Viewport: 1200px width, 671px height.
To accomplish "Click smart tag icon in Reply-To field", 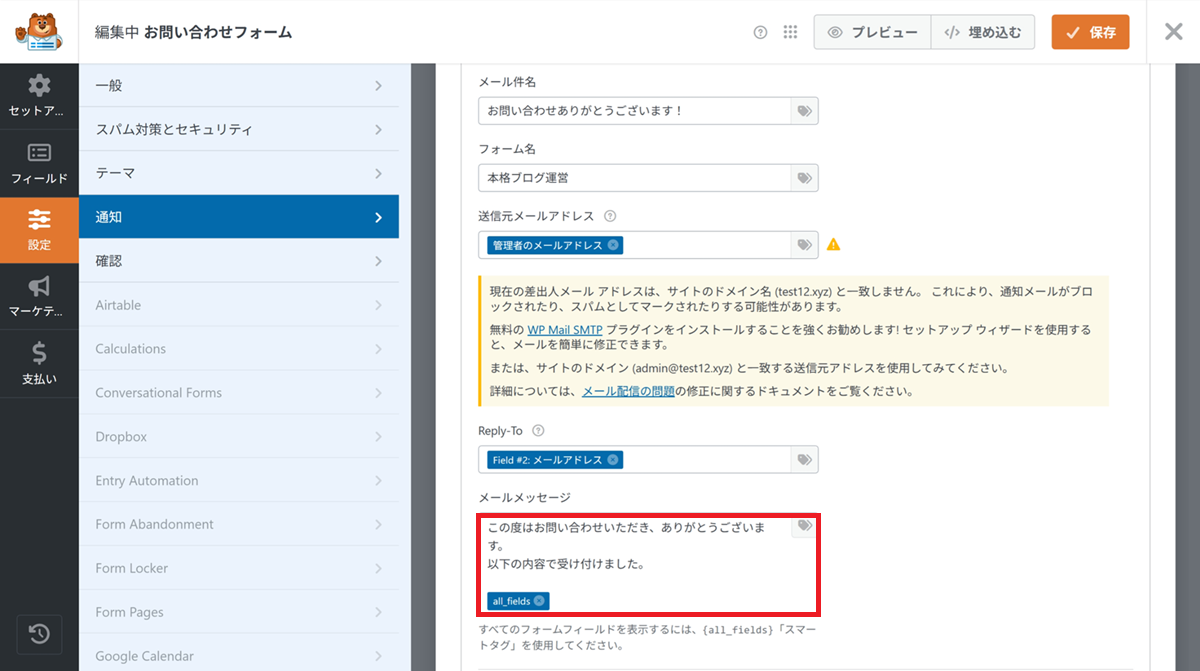I will pos(804,460).
